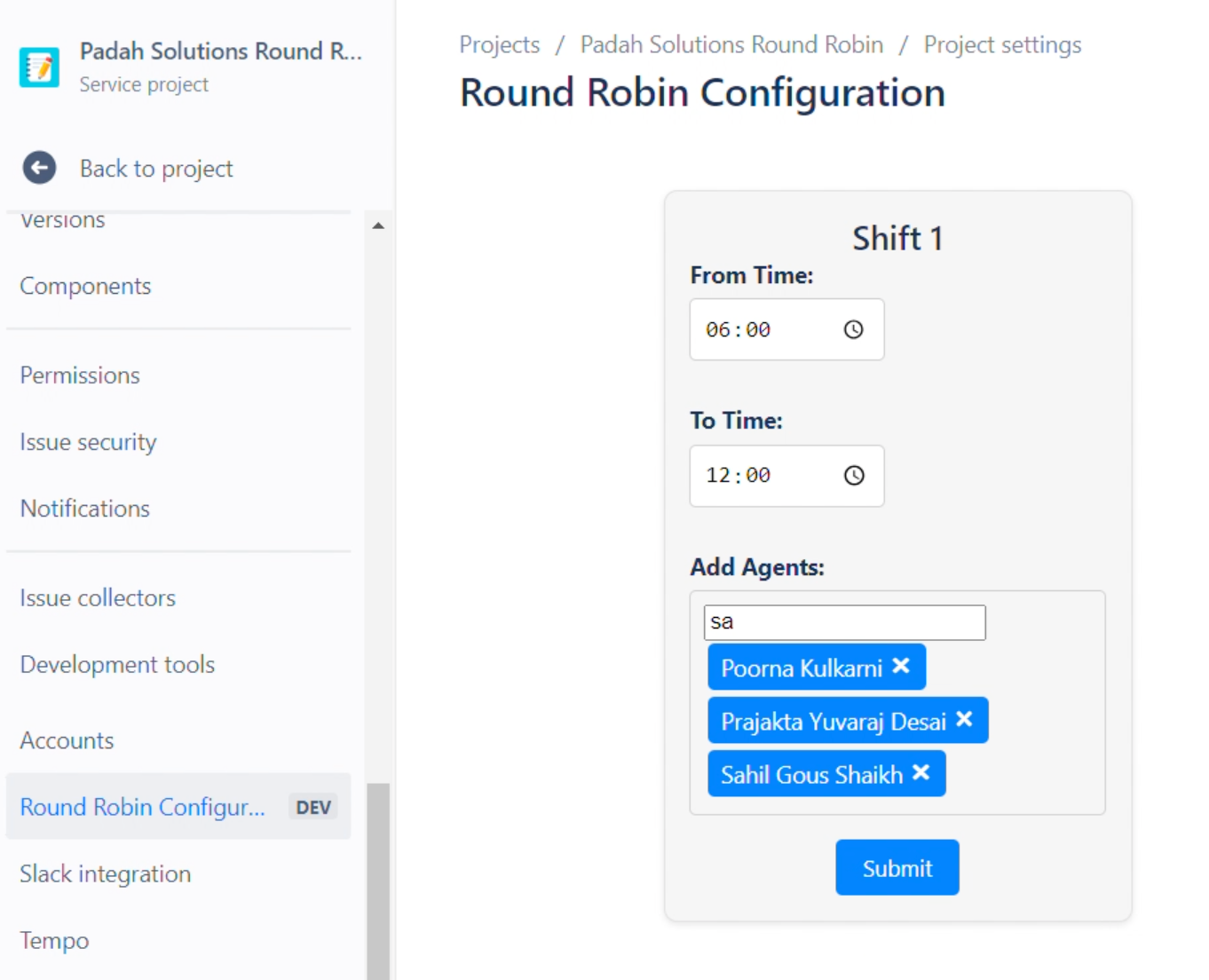This screenshot has width=1209, height=980.
Task: Click the Submit button
Action: point(897,867)
